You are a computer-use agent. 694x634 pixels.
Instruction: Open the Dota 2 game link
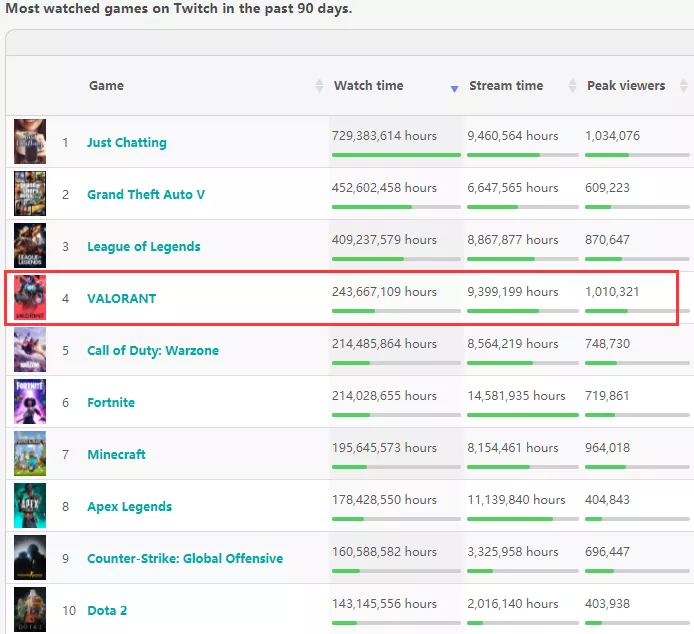point(107,611)
